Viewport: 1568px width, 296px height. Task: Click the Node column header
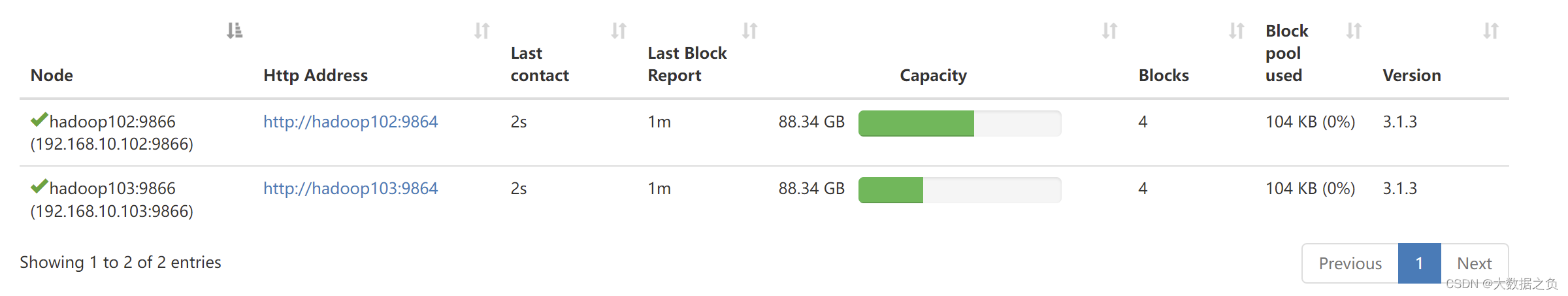coord(52,76)
